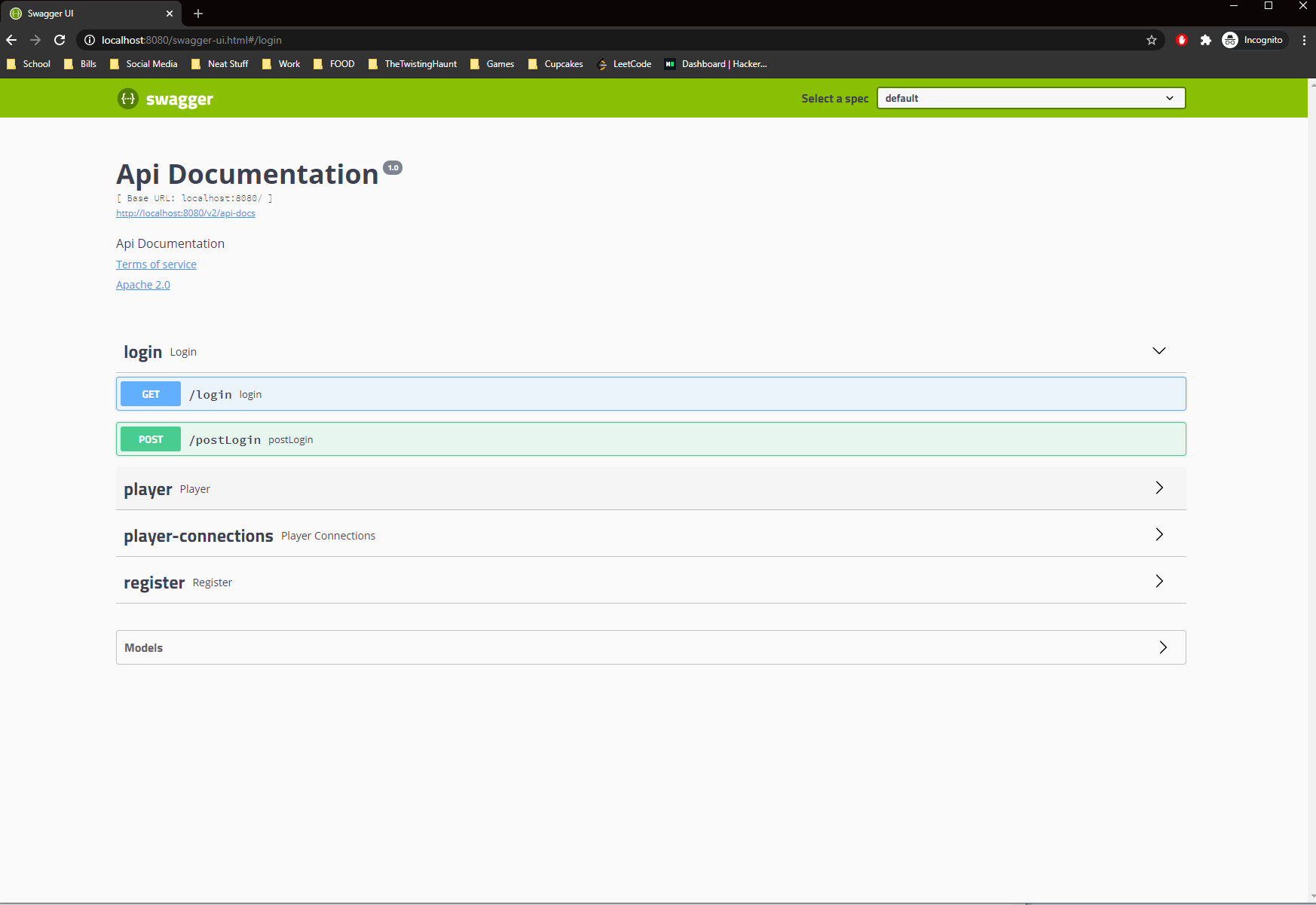The image size is (1316, 905).
Task: Maximize the browser window
Action: [x=1269, y=6]
